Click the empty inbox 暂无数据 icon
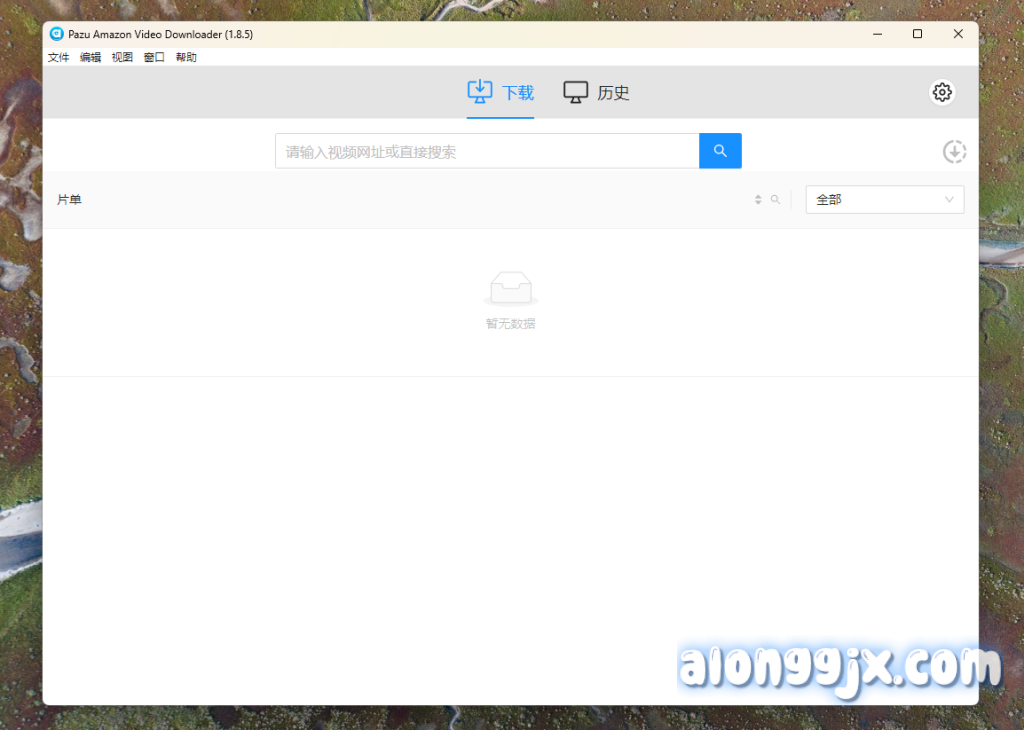 [511, 289]
